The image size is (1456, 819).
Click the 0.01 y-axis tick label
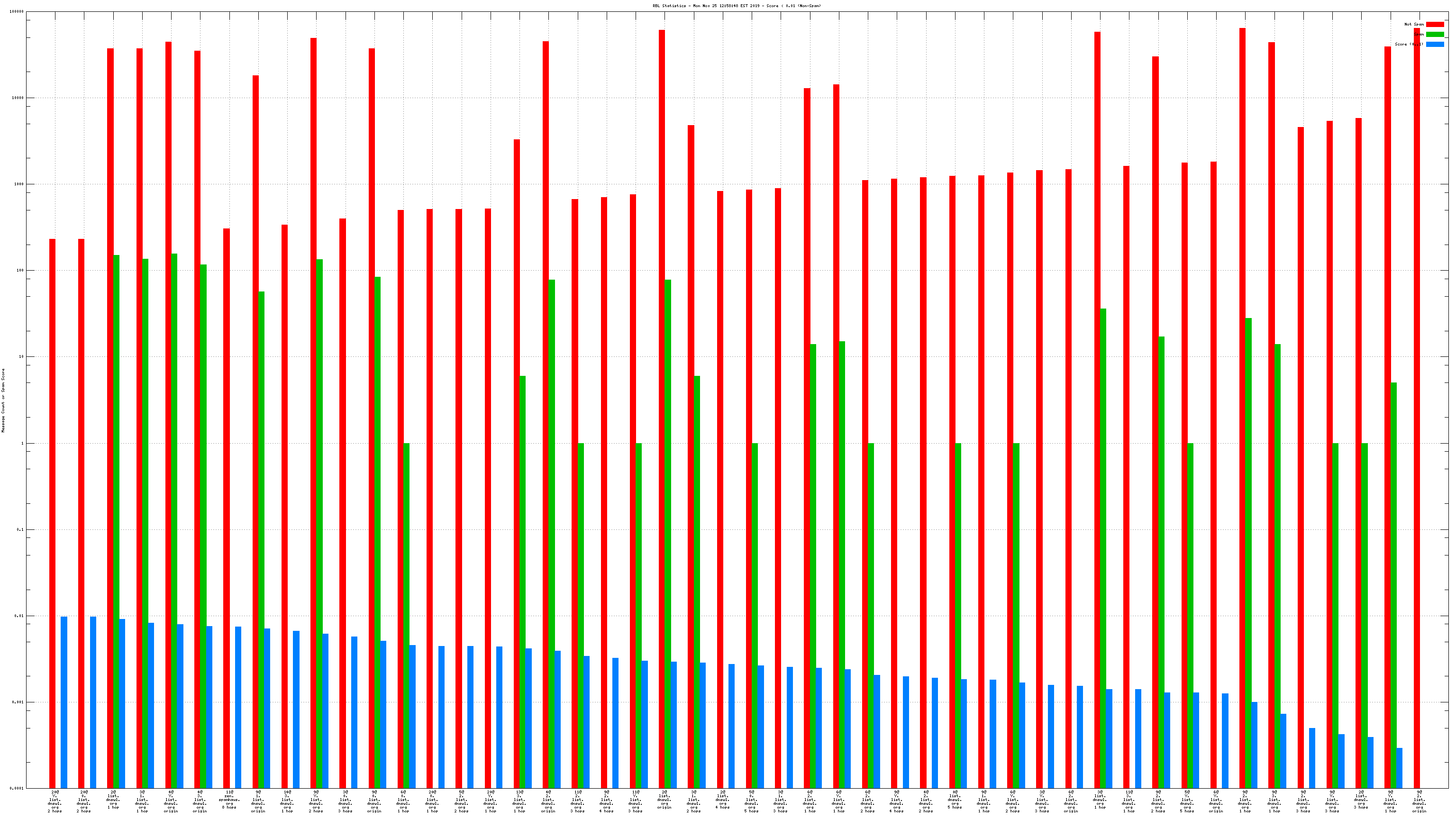19,616
